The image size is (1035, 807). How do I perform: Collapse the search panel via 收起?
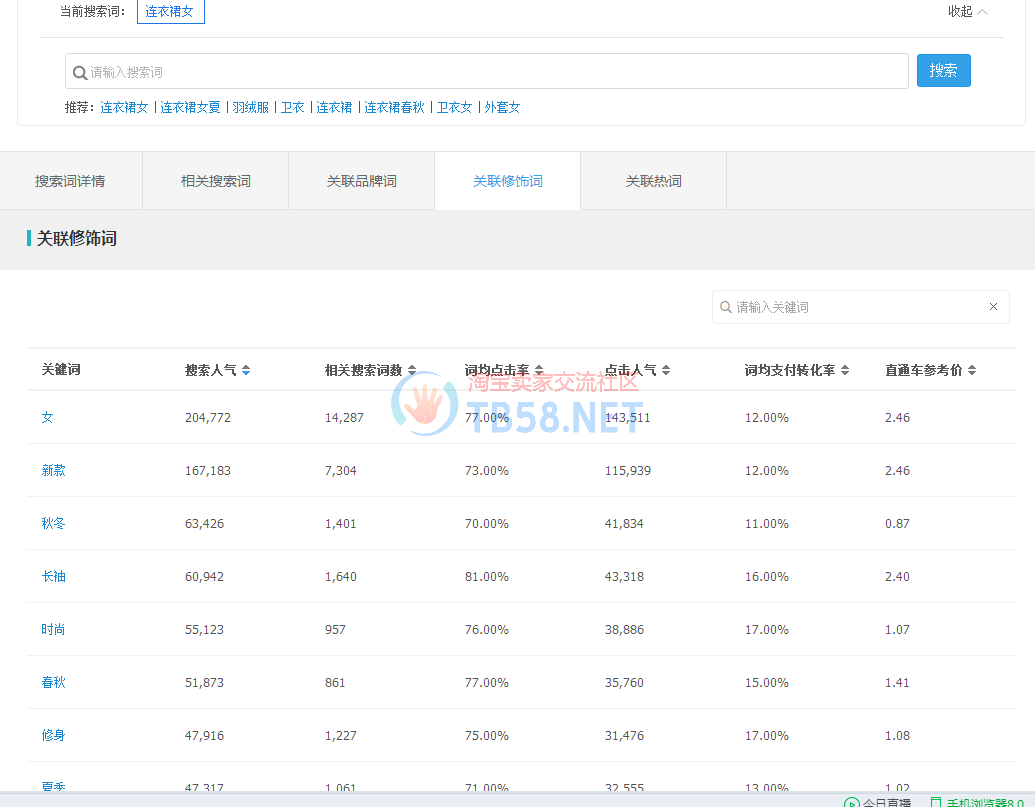click(x=967, y=12)
